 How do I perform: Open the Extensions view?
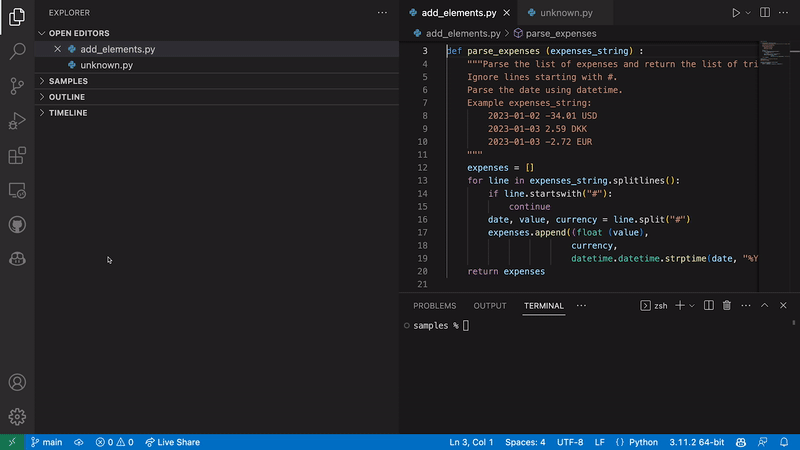pos(17,156)
